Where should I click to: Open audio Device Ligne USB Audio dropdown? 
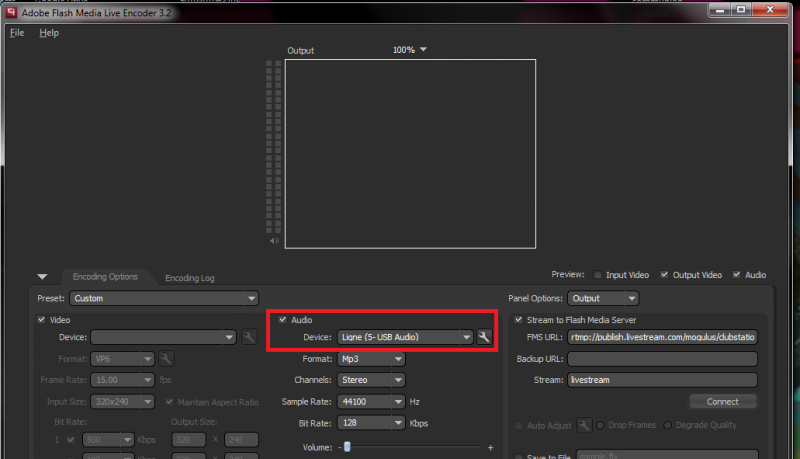405,337
